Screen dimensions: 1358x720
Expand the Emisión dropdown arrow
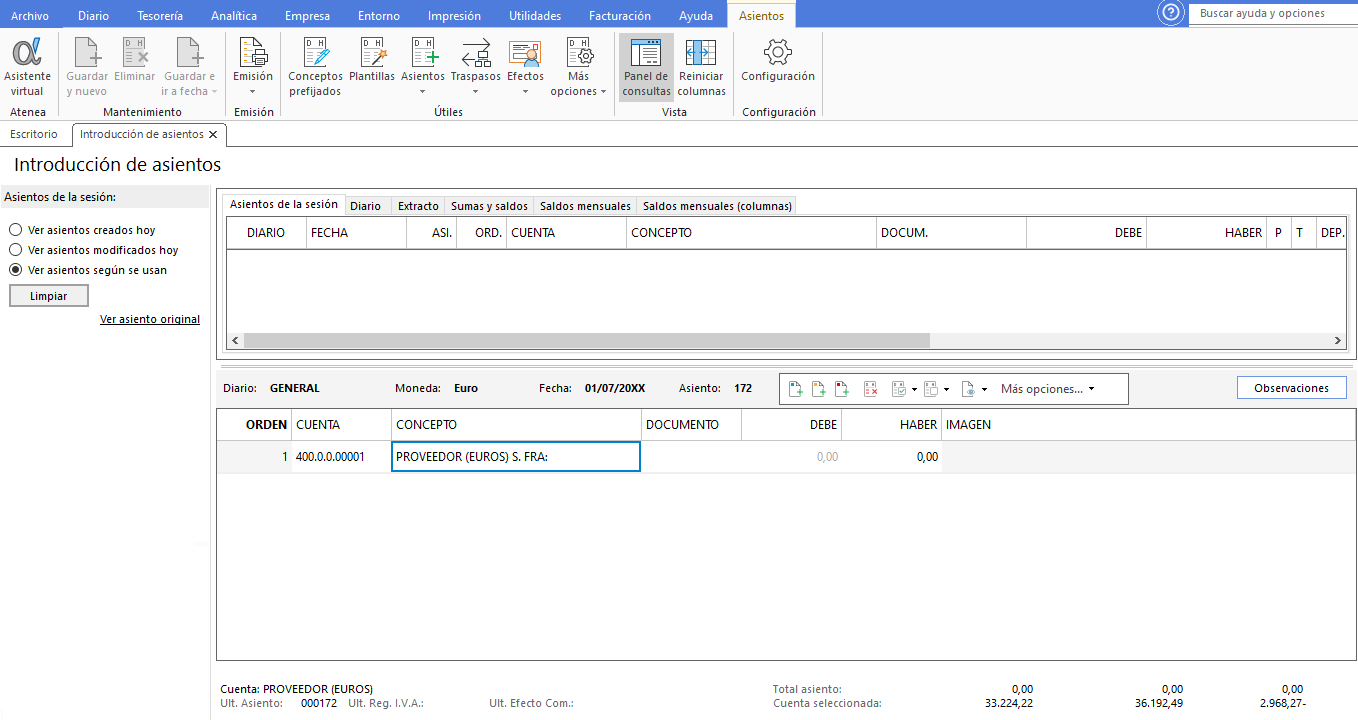click(x=253, y=92)
